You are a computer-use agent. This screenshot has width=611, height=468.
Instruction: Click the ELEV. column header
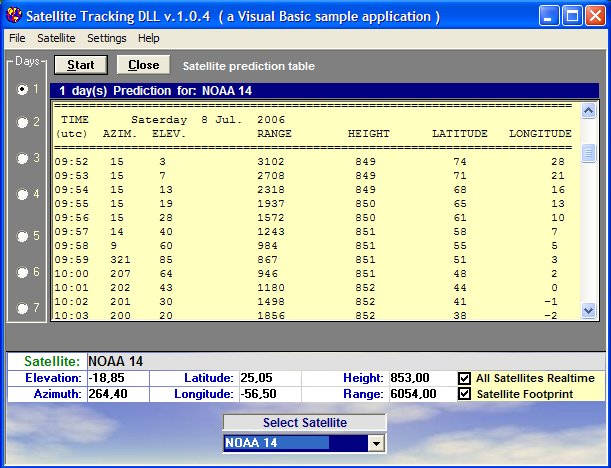(x=169, y=134)
